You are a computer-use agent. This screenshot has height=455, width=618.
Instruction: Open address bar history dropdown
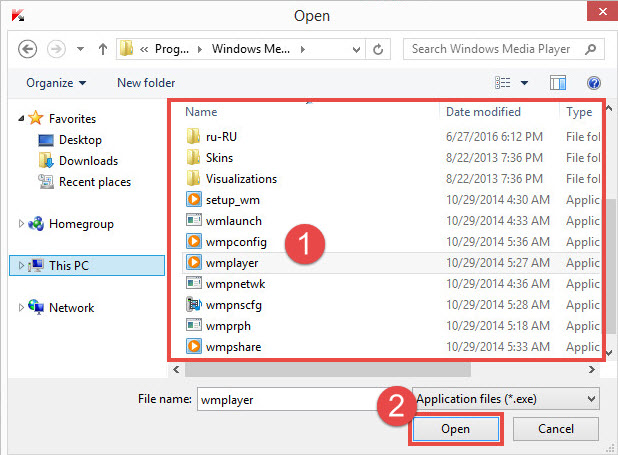tap(356, 49)
